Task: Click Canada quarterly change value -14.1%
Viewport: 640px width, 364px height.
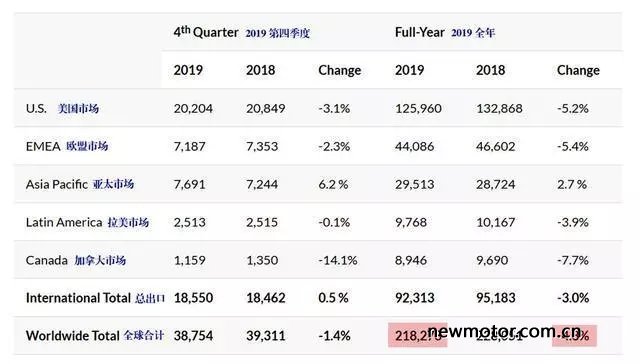Action: pos(338,260)
